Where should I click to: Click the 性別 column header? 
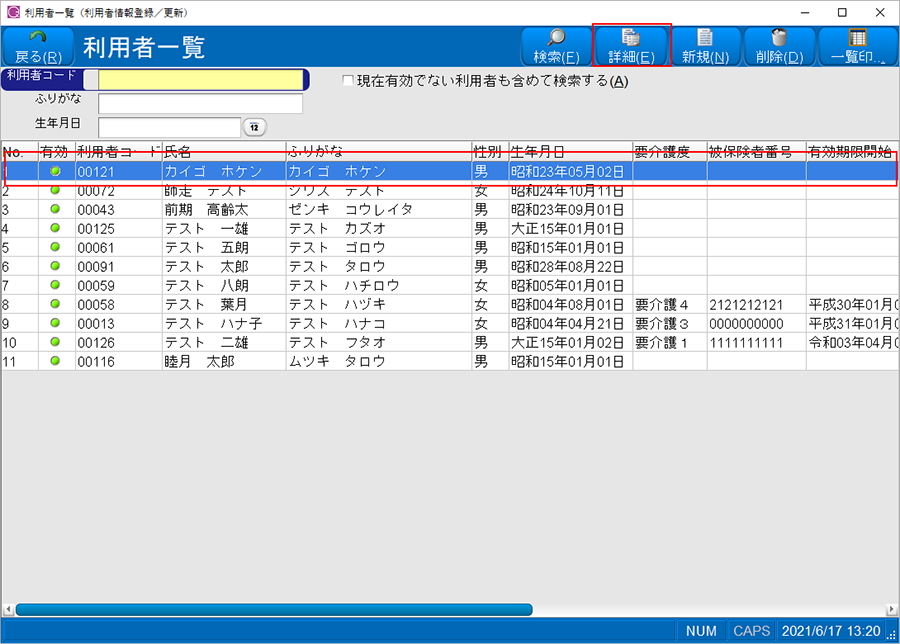tap(489, 152)
